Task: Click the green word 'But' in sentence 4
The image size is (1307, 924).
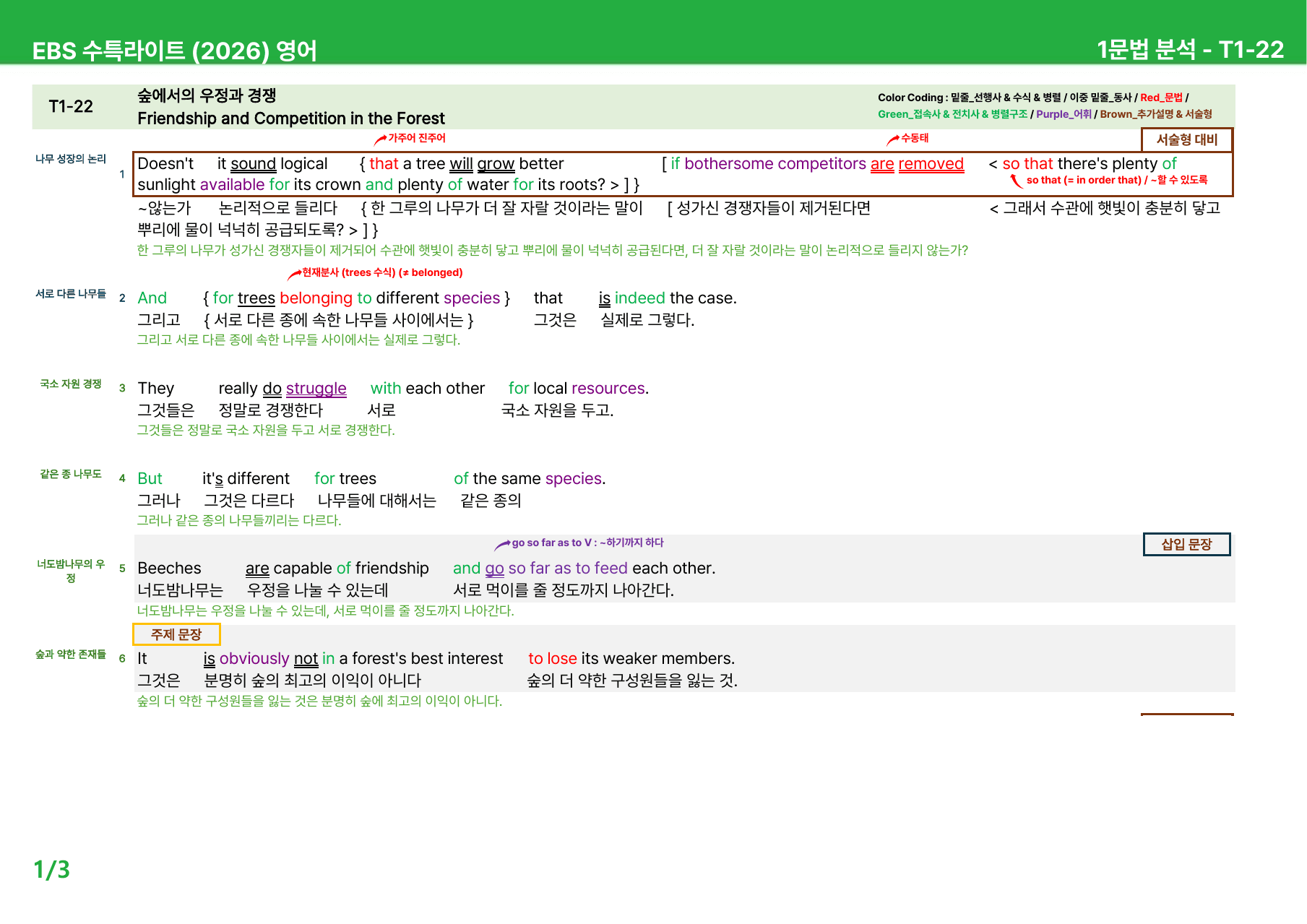Action: (150, 479)
